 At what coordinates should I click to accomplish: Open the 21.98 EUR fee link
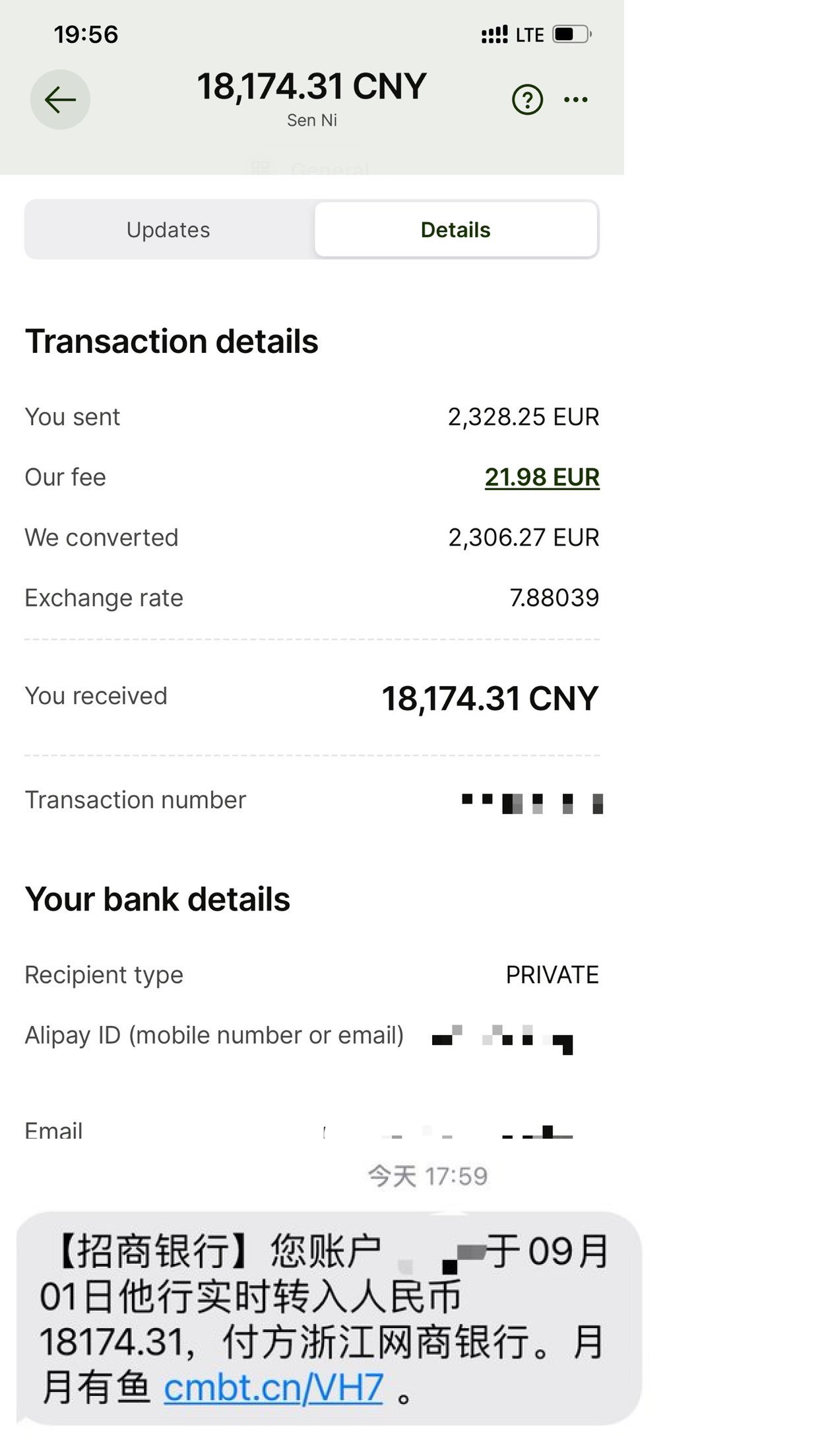pos(542,477)
